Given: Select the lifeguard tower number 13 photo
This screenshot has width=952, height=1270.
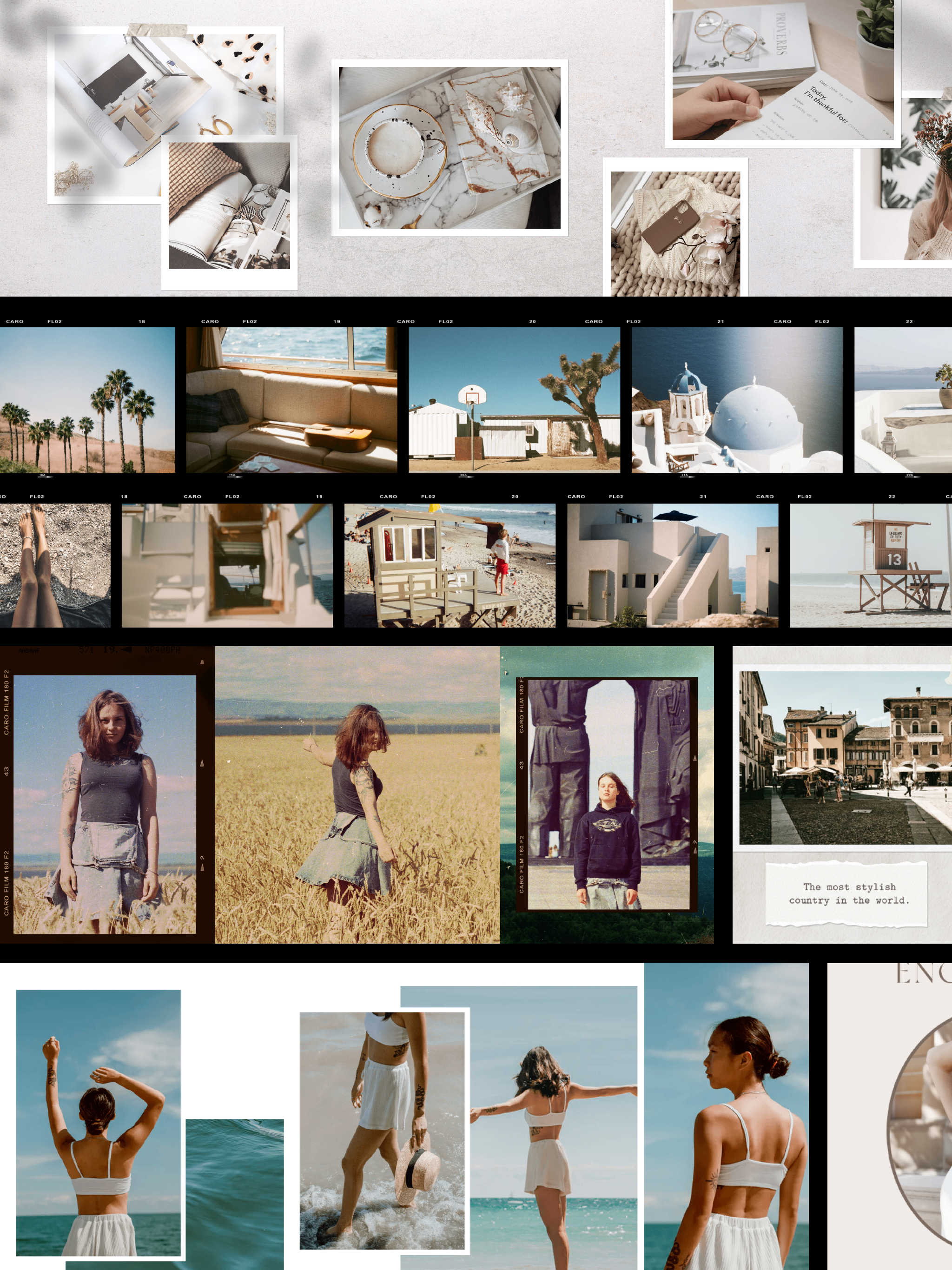Looking at the screenshot, I should pos(870,566).
